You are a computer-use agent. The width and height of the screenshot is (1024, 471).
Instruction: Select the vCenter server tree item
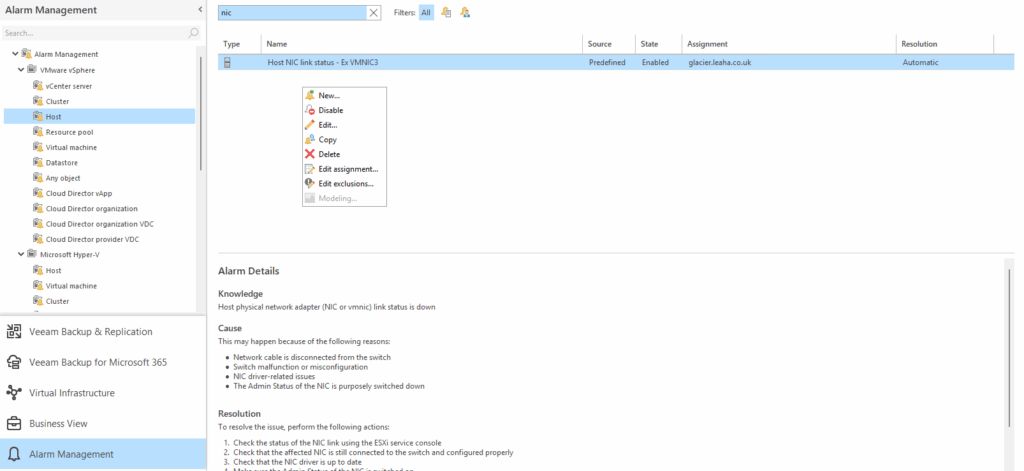(x=69, y=86)
